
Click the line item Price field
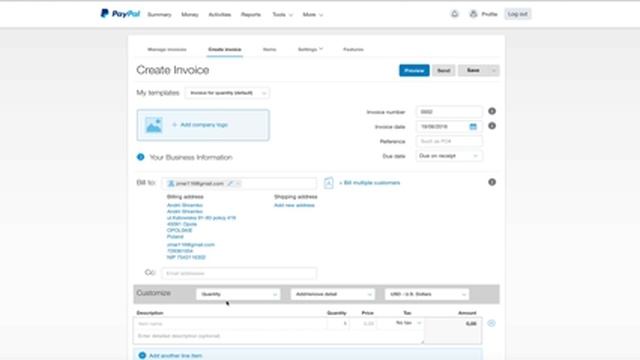(x=363, y=324)
